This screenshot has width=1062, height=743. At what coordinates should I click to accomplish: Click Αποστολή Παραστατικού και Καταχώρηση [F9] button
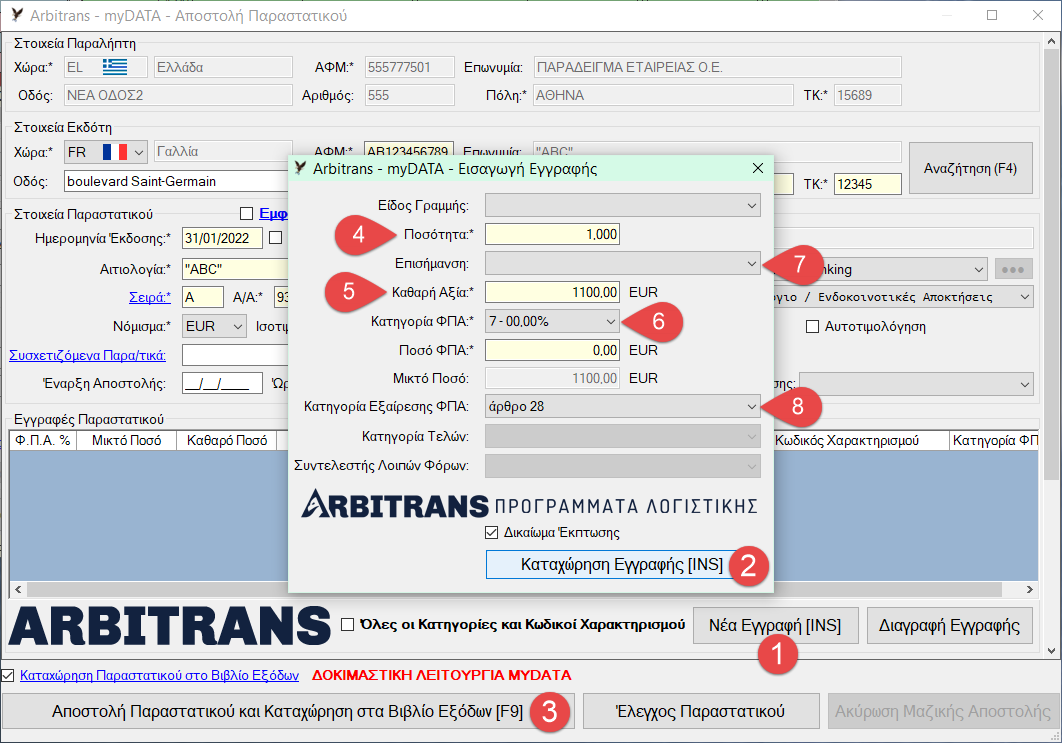288,711
